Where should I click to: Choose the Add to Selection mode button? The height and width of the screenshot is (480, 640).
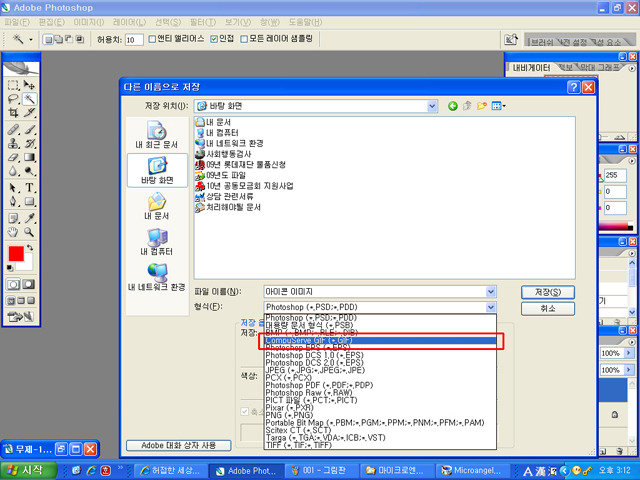click(x=59, y=39)
